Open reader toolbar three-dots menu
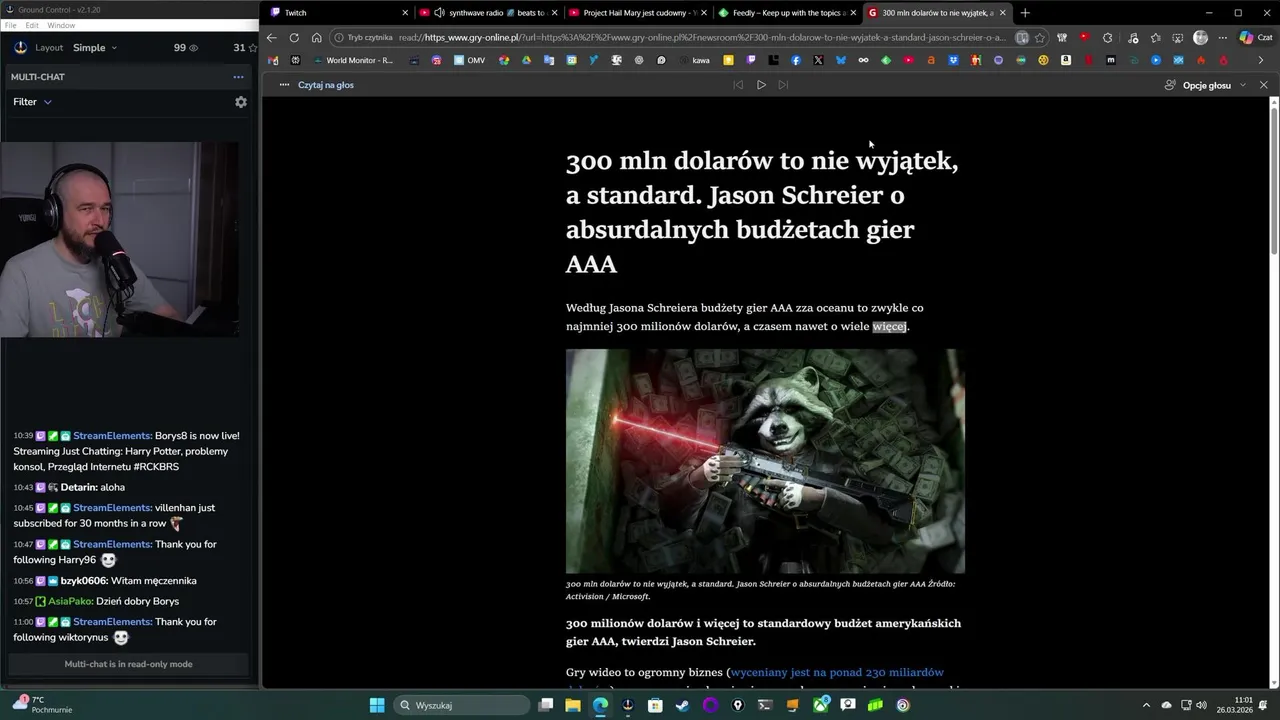The width and height of the screenshot is (1280, 720). (x=284, y=85)
